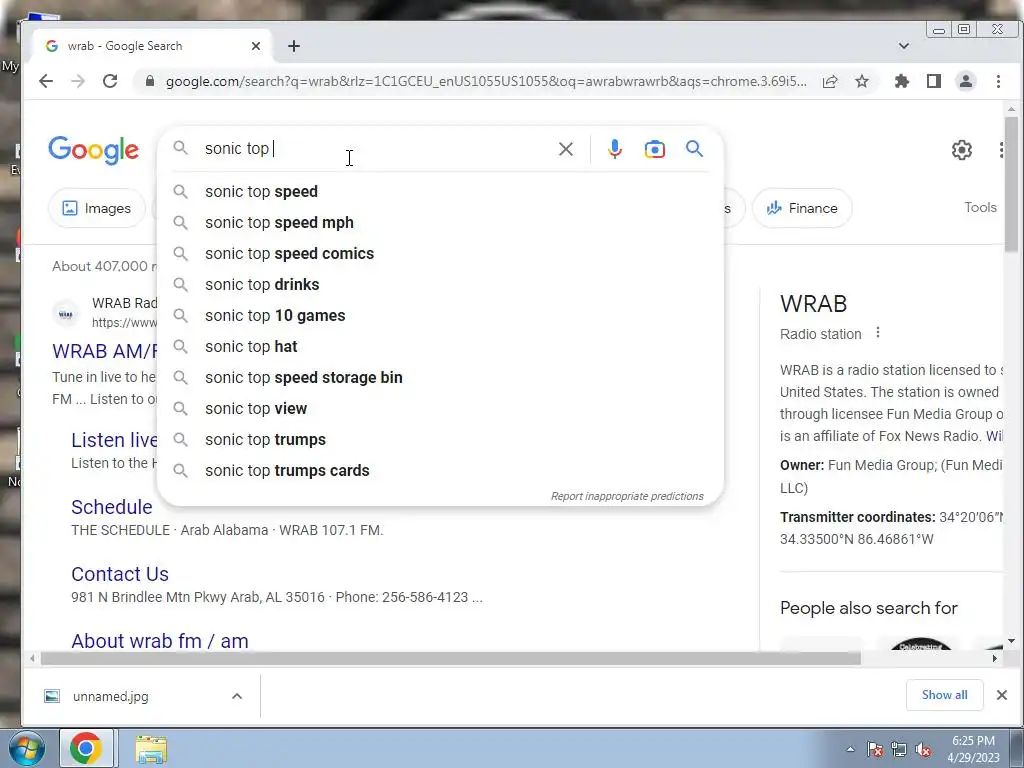
Task: Click the horizontal page scrollbar
Action: click(x=451, y=658)
